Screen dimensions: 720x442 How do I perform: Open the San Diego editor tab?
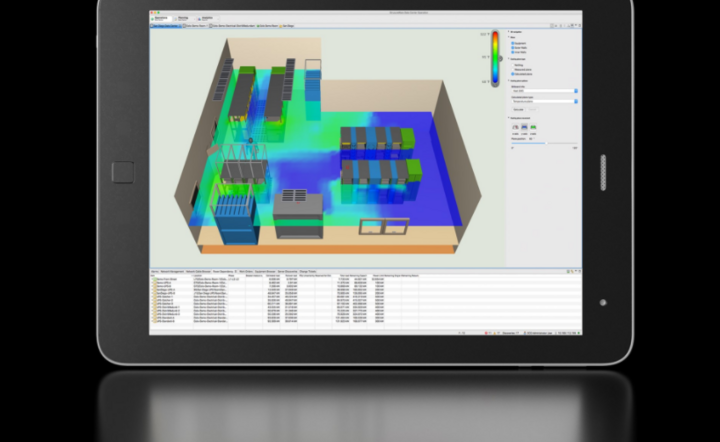pos(287,26)
